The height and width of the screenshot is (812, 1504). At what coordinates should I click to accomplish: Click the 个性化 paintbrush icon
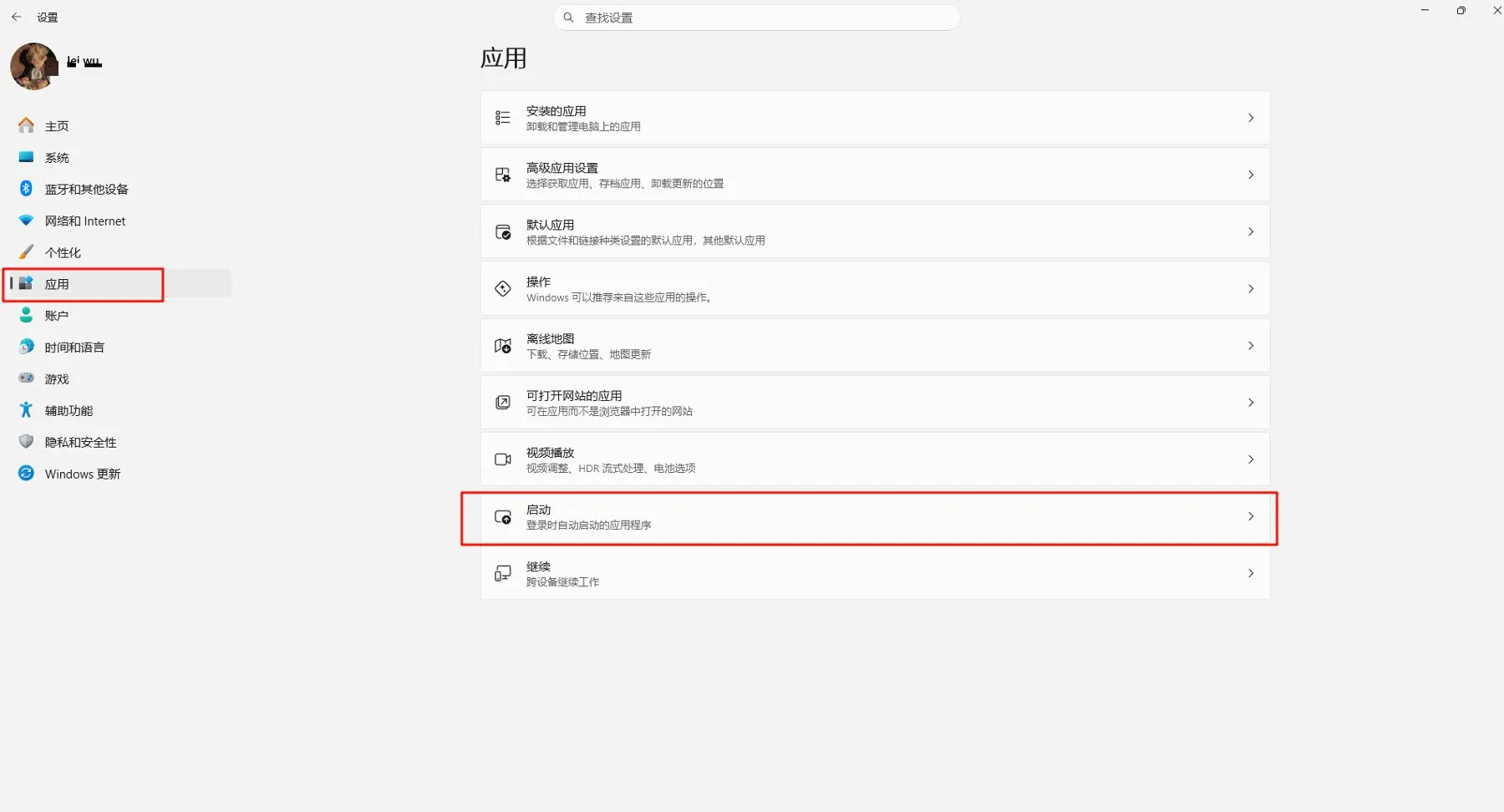tap(27, 251)
